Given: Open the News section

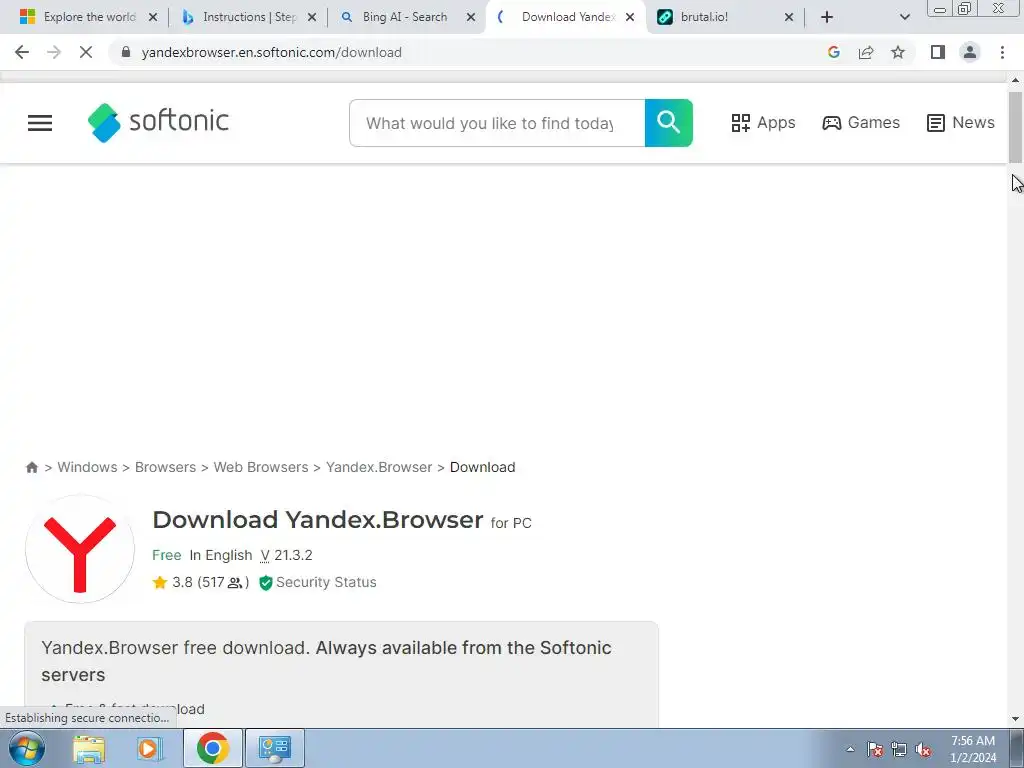Looking at the screenshot, I should coord(961,123).
